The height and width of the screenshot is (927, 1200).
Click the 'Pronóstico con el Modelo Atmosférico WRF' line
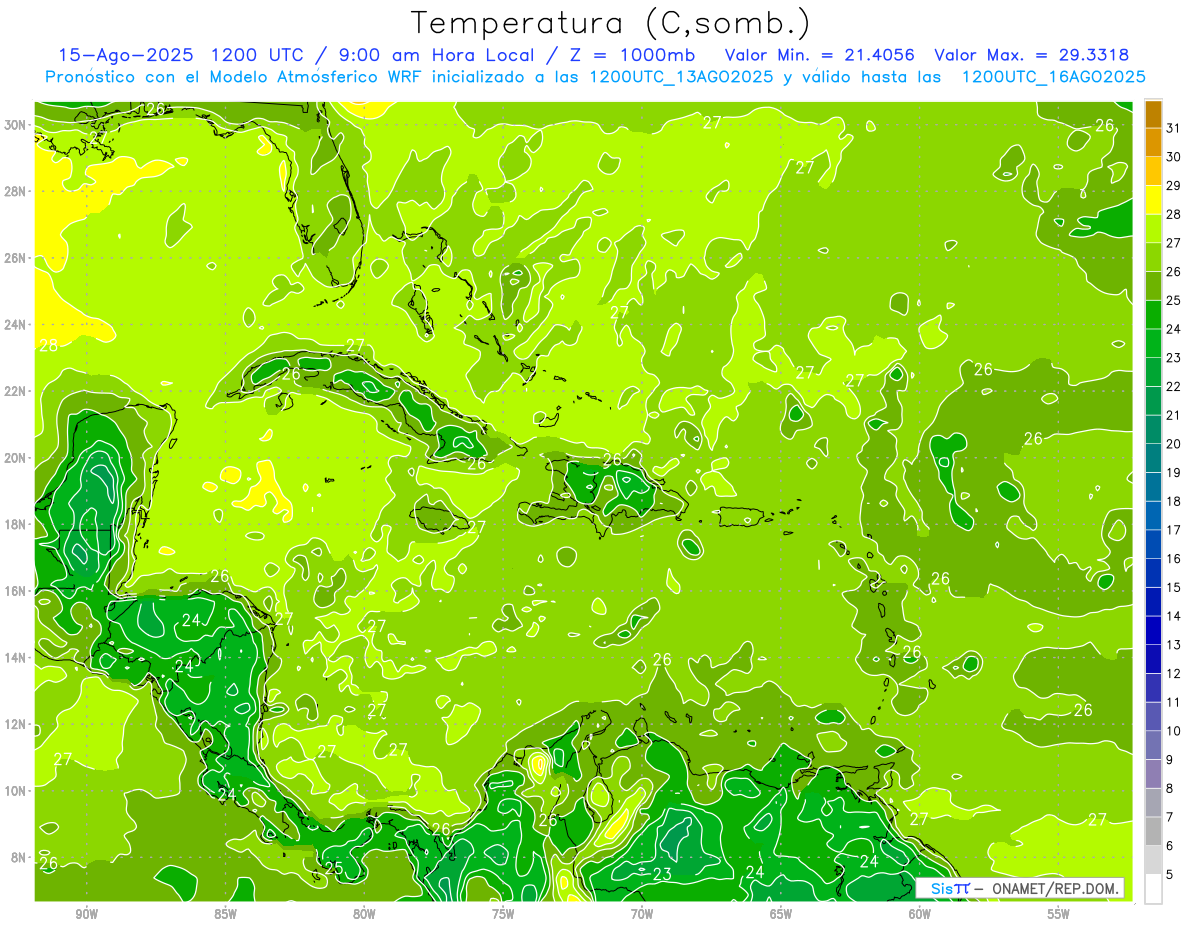[x=234, y=77]
